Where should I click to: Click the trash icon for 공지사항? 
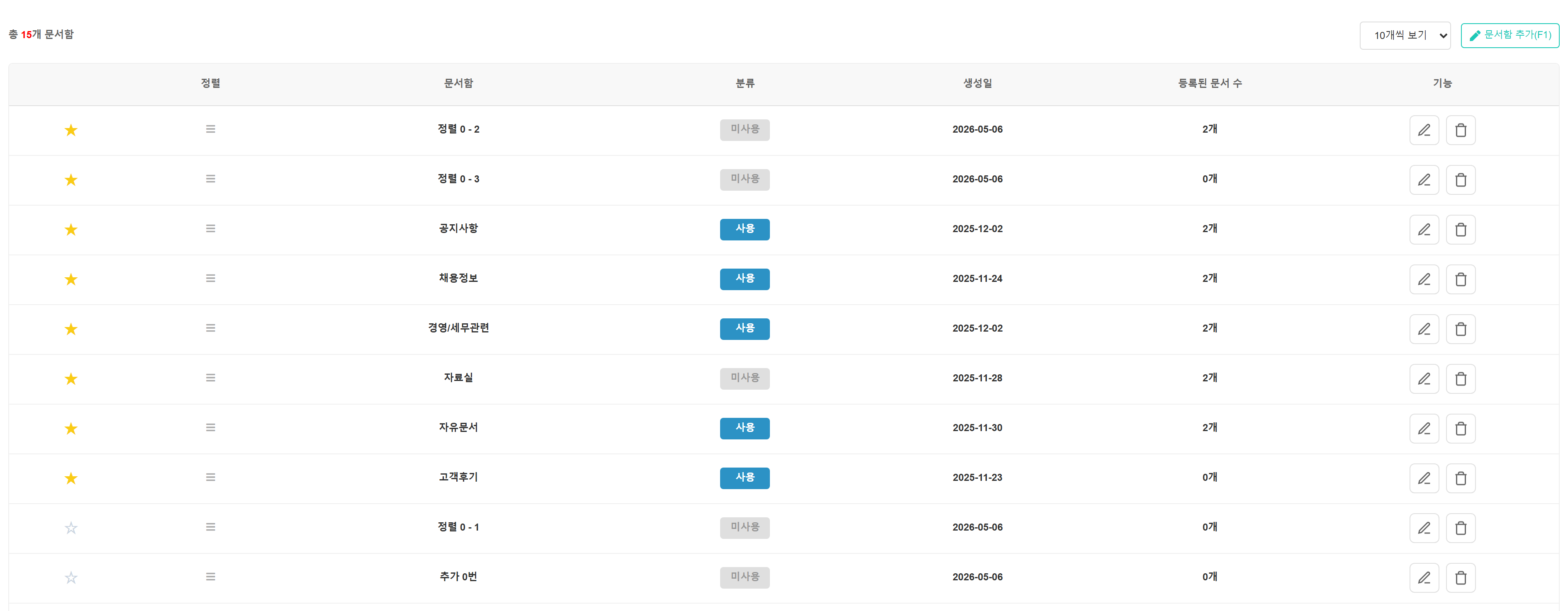pos(1460,230)
